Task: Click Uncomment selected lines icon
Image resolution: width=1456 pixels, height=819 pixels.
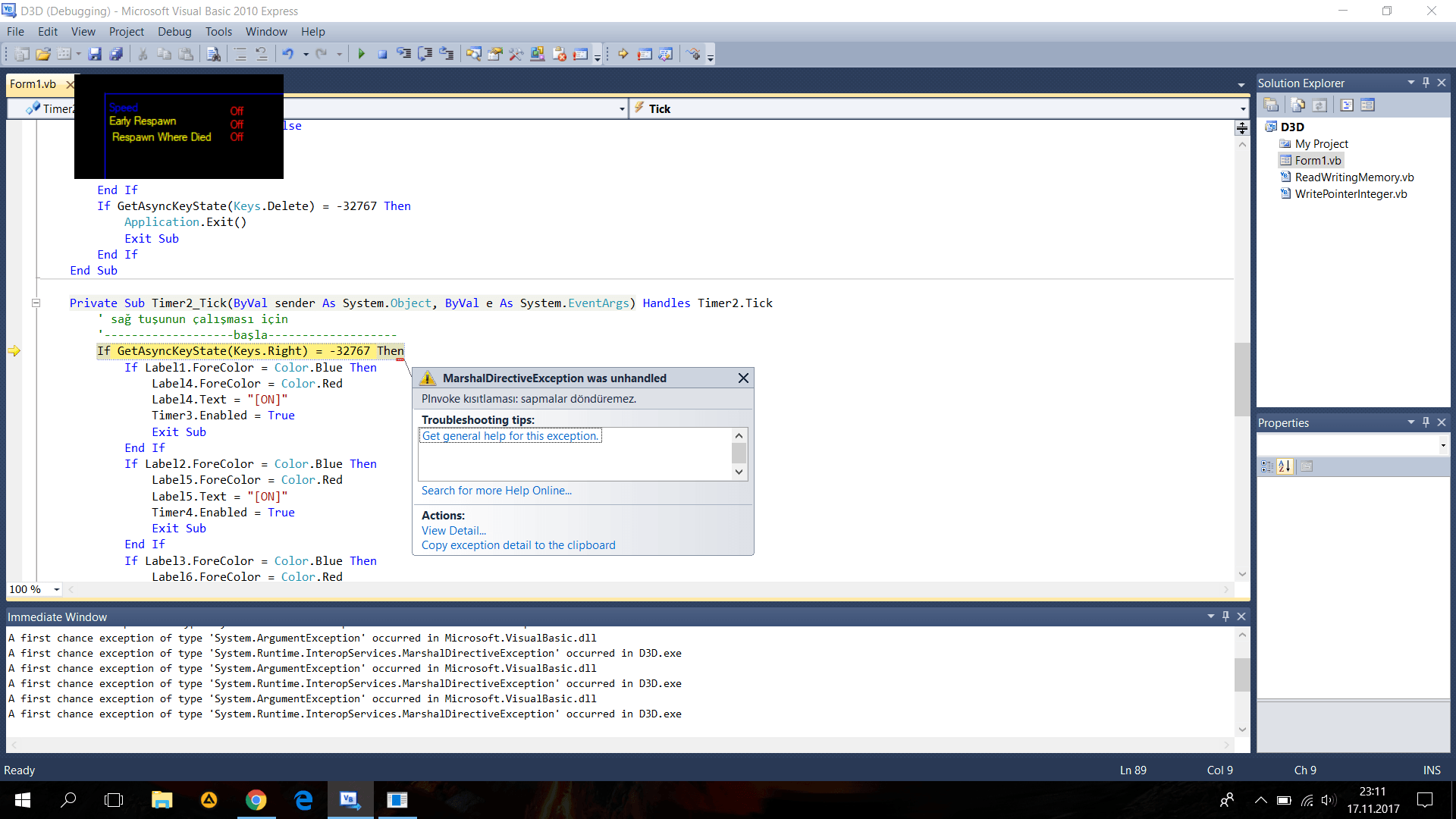Action: pos(262,54)
